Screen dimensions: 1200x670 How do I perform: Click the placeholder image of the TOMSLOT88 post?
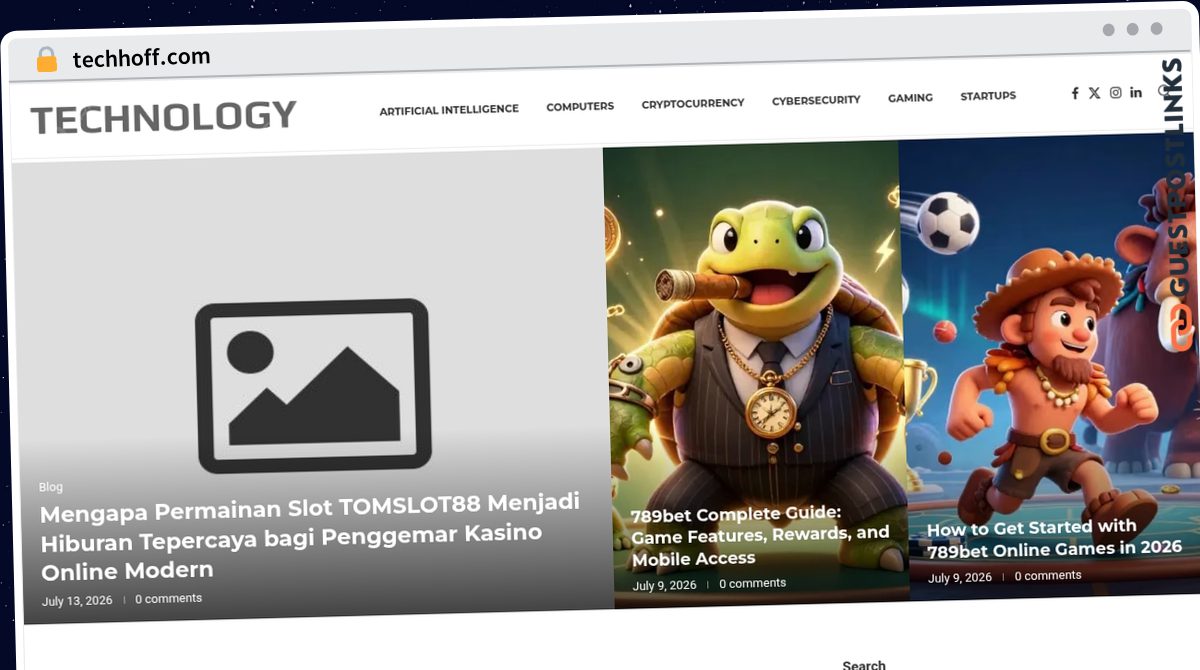[313, 385]
